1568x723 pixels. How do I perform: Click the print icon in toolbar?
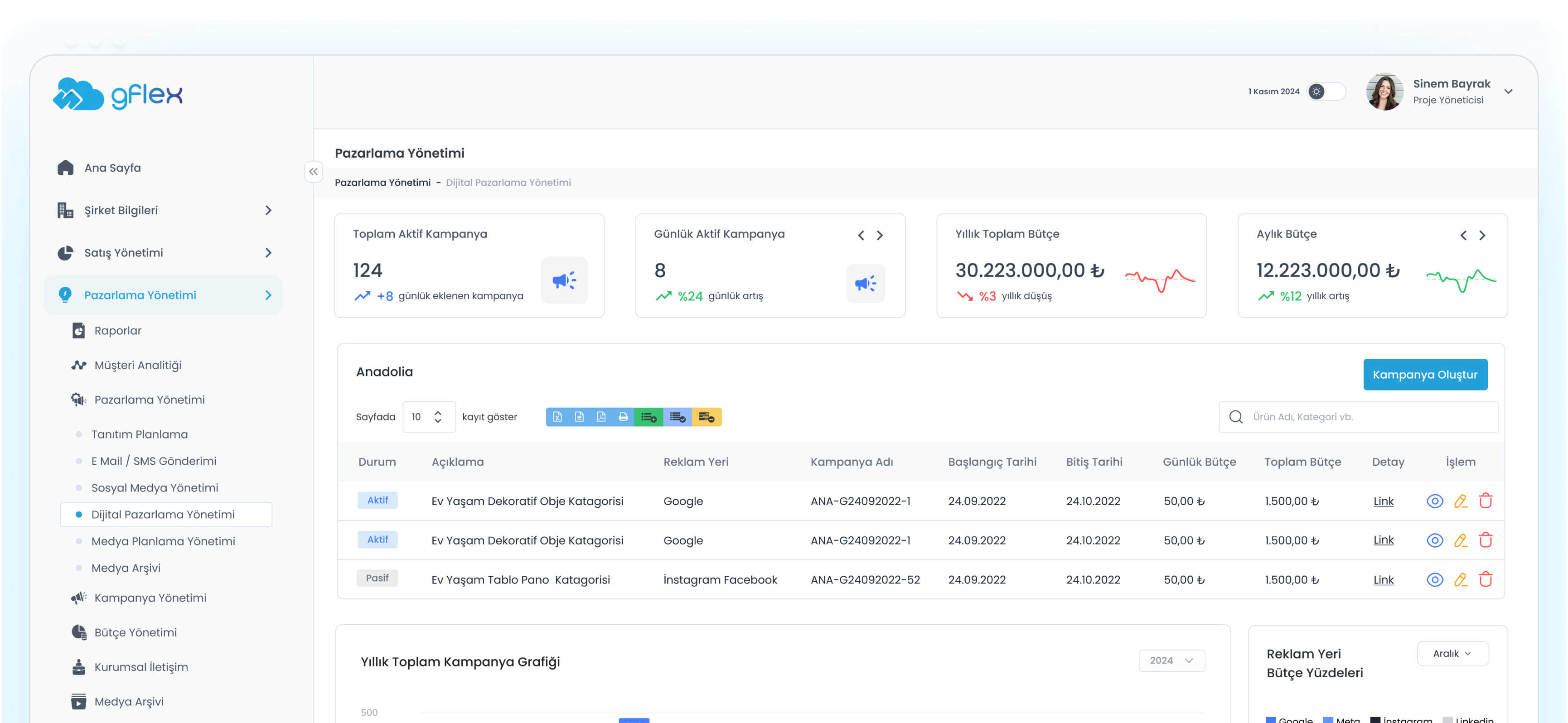623,417
